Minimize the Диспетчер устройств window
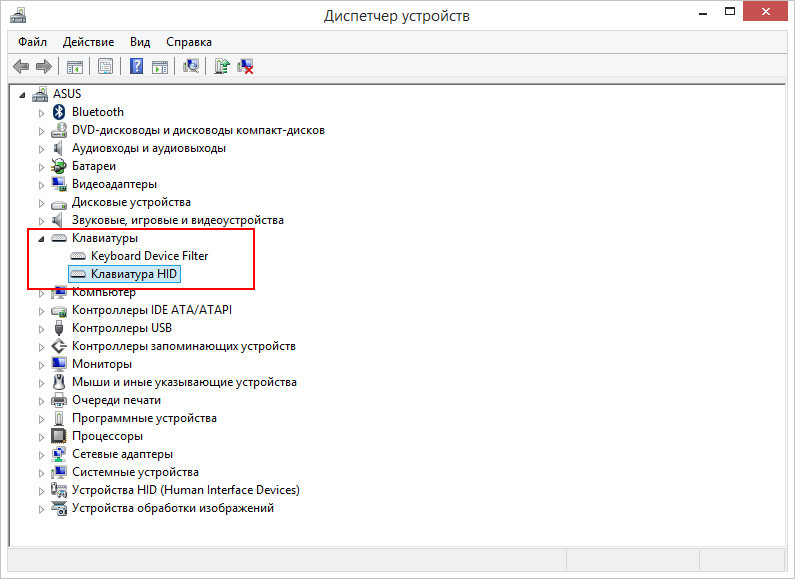The width and height of the screenshot is (795, 579). point(703,12)
